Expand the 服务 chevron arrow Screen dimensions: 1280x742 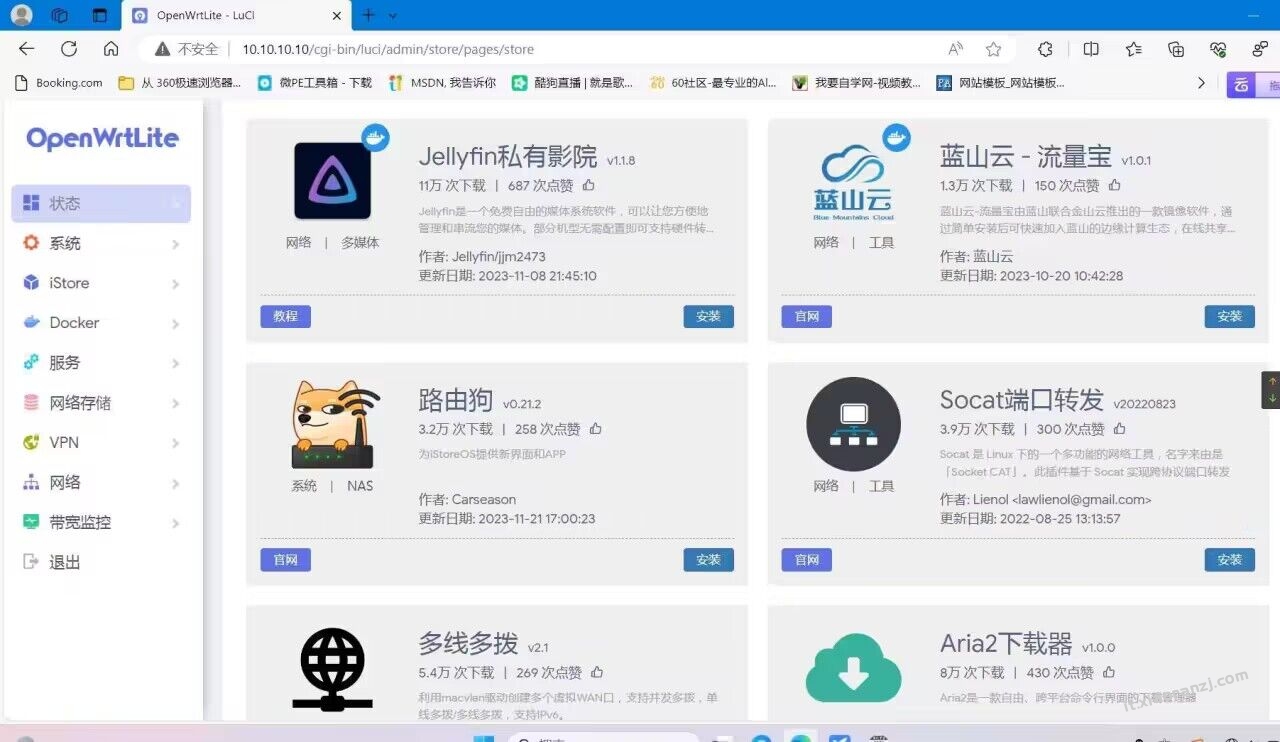(175, 364)
